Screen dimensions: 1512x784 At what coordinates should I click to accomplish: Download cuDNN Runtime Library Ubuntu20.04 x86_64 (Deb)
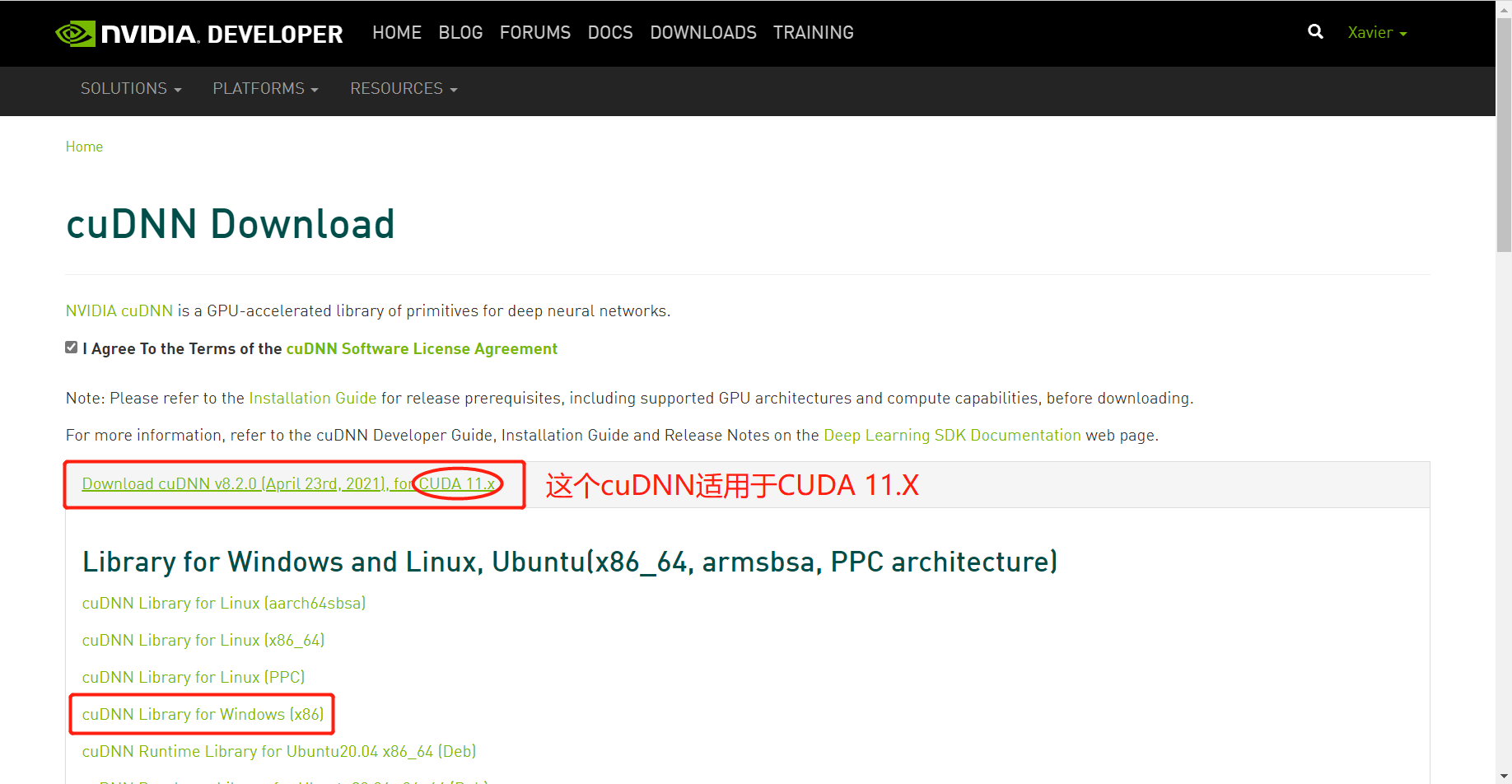coord(279,752)
